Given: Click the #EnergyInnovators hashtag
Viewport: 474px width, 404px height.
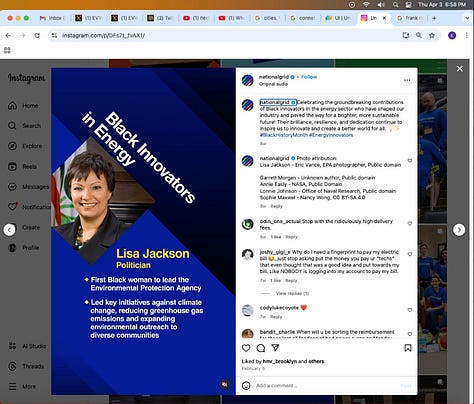Looking at the screenshot, I should coord(331,135).
